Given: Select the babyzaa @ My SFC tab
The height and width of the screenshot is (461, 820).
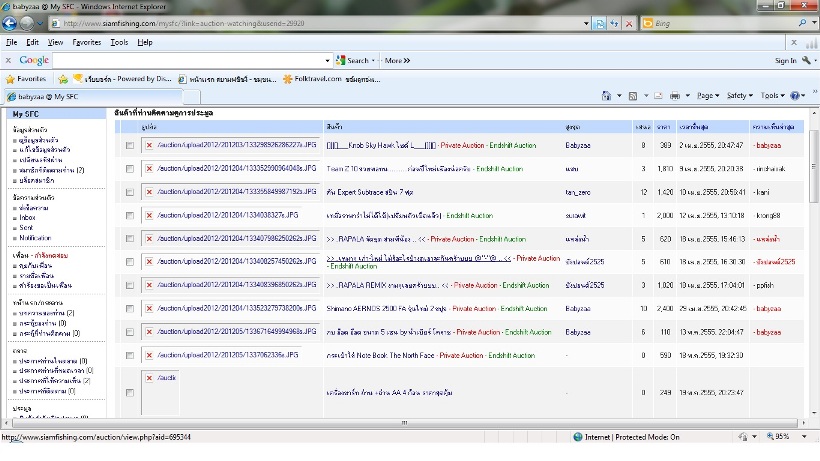Looking at the screenshot, I should 94,97.
